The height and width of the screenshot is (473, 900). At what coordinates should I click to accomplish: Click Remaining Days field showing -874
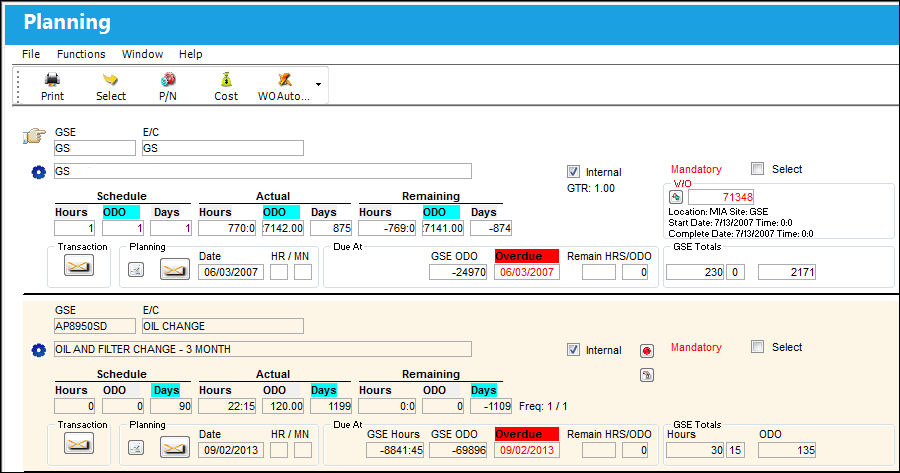491,228
